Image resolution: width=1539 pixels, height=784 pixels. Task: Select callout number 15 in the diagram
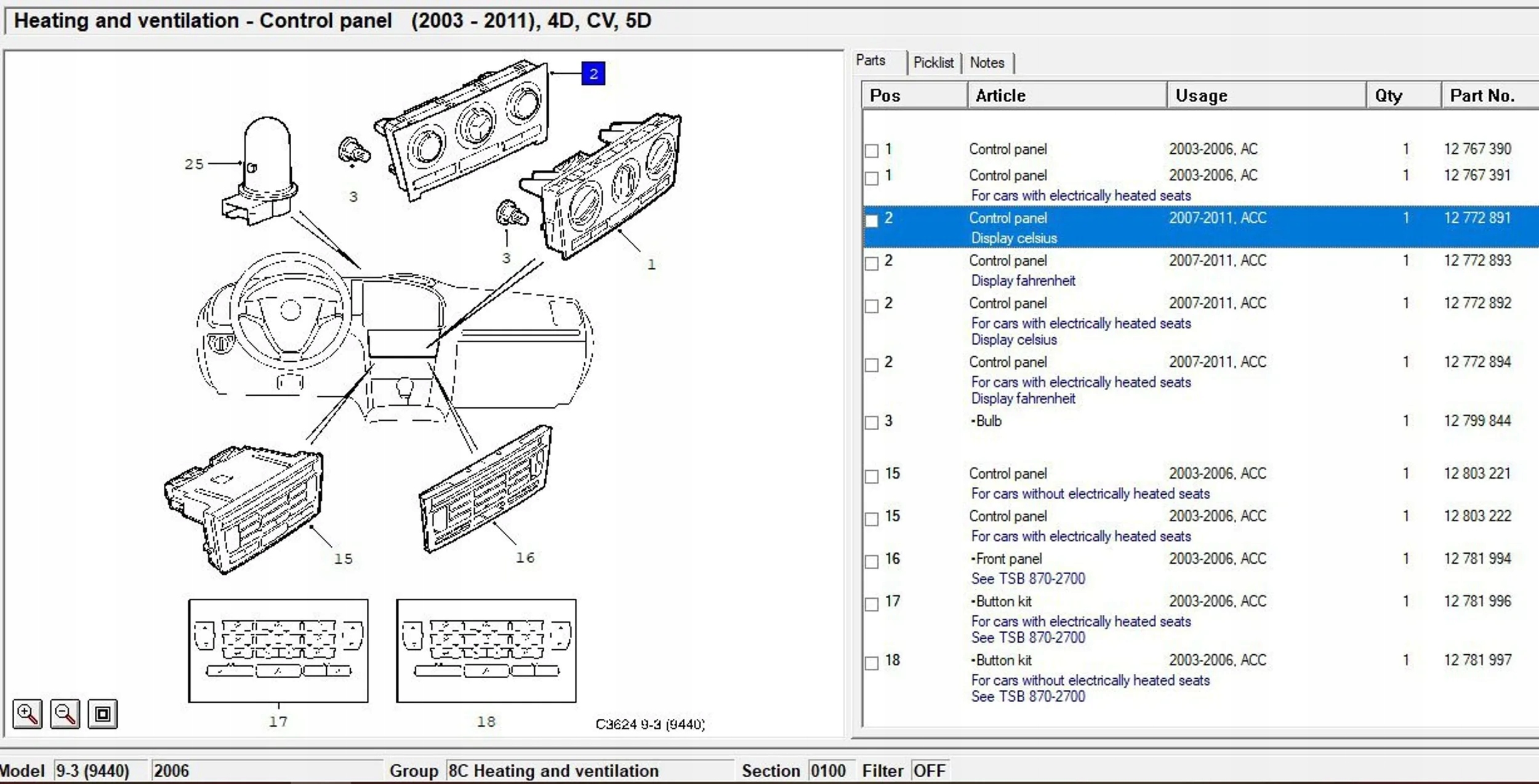pos(343,559)
